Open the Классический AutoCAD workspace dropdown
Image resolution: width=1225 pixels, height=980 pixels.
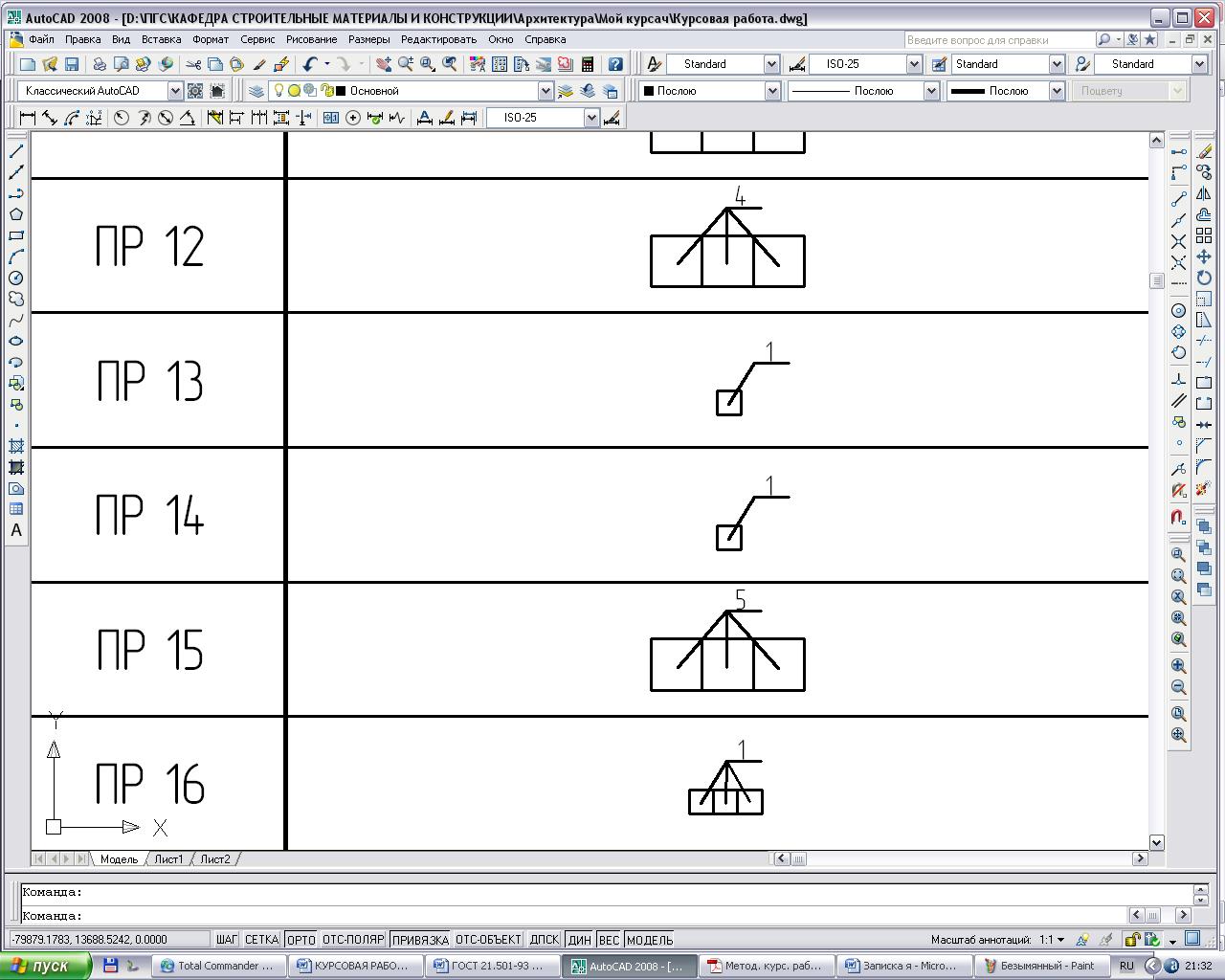(x=175, y=91)
